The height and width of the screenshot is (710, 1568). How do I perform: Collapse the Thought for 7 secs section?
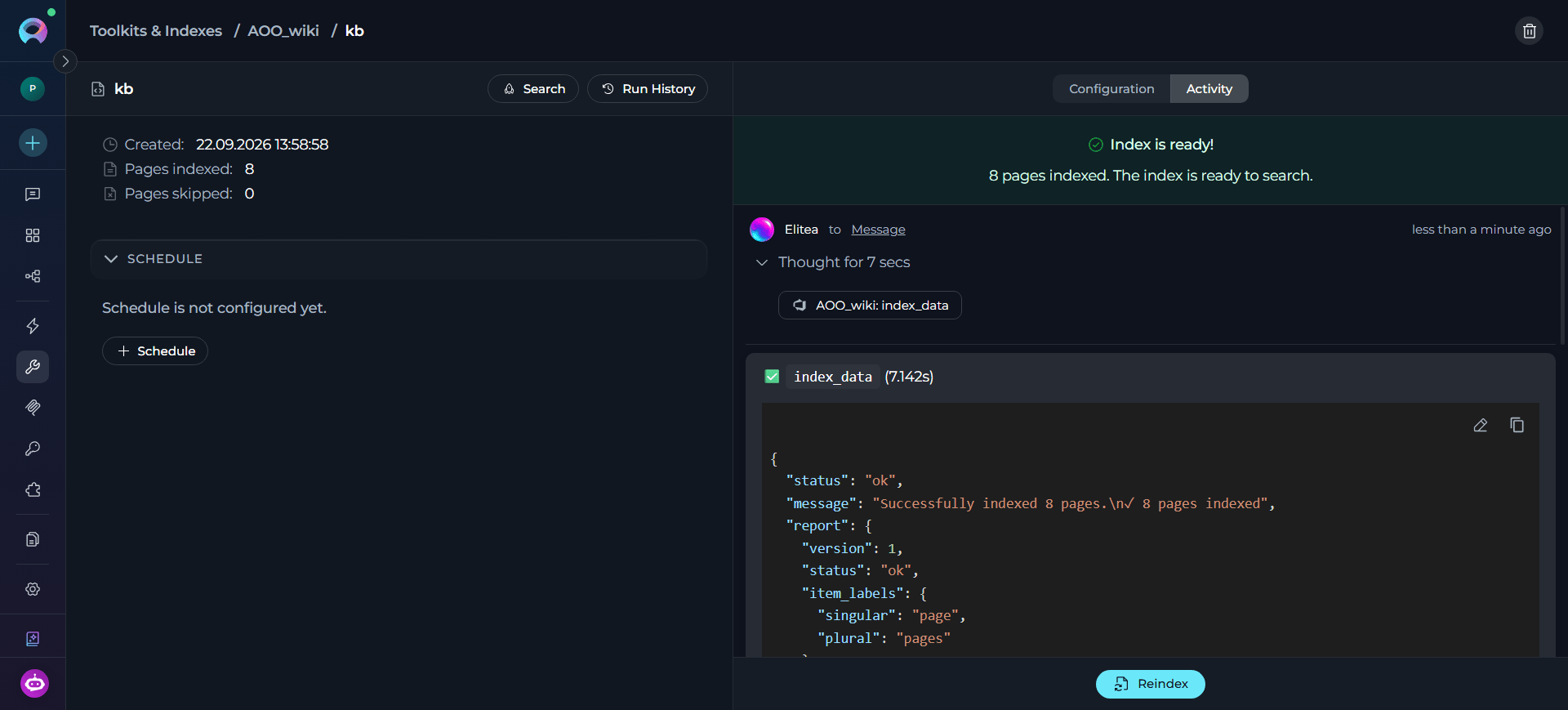[834, 262]
